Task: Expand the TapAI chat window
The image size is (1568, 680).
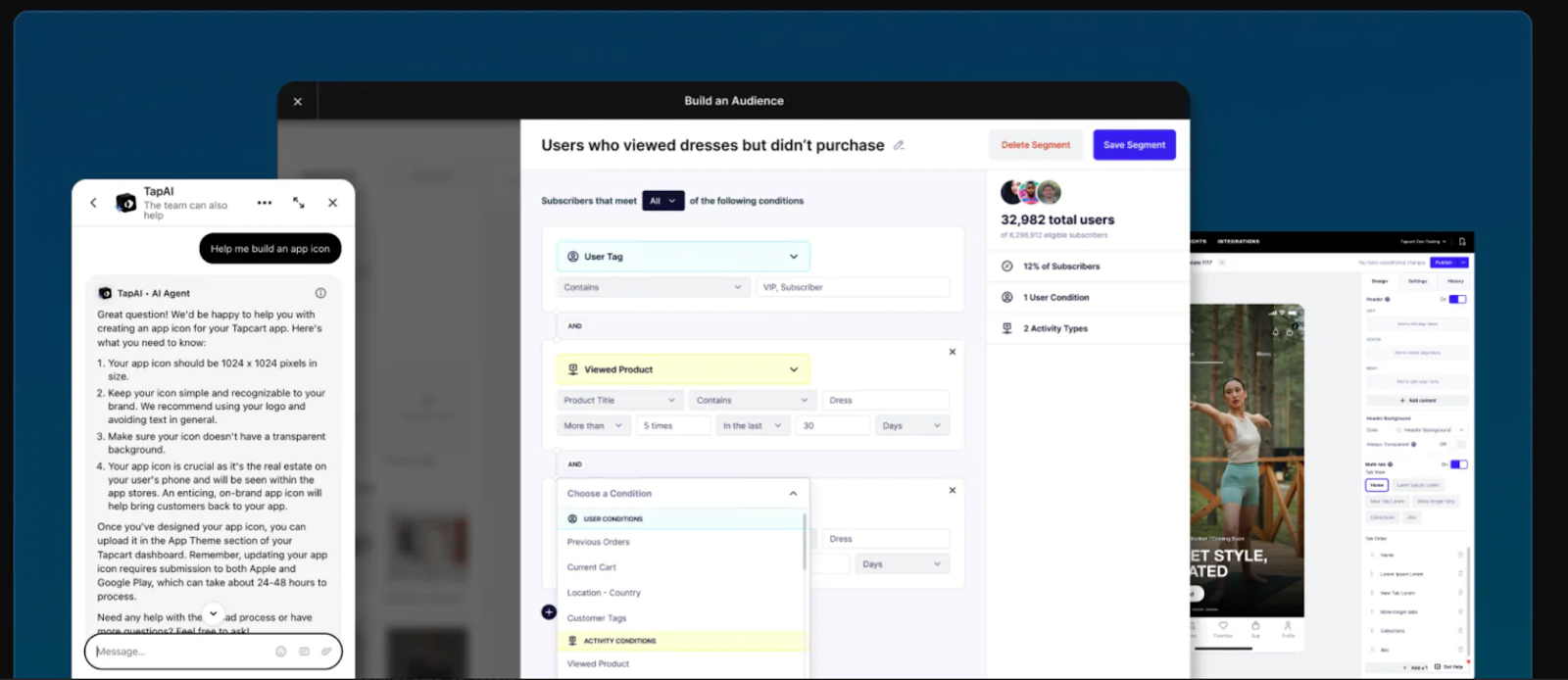Action: point(299,203)
